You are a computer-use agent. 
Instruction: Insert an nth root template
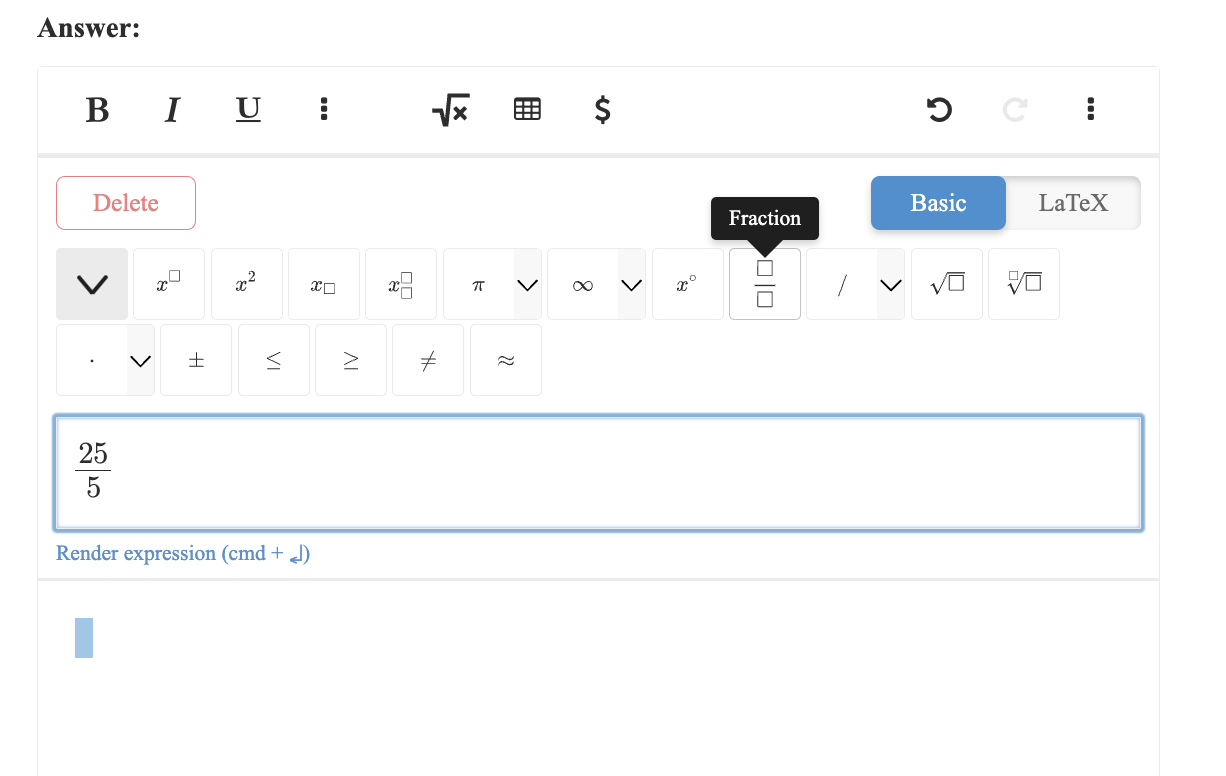[1023, 285]
